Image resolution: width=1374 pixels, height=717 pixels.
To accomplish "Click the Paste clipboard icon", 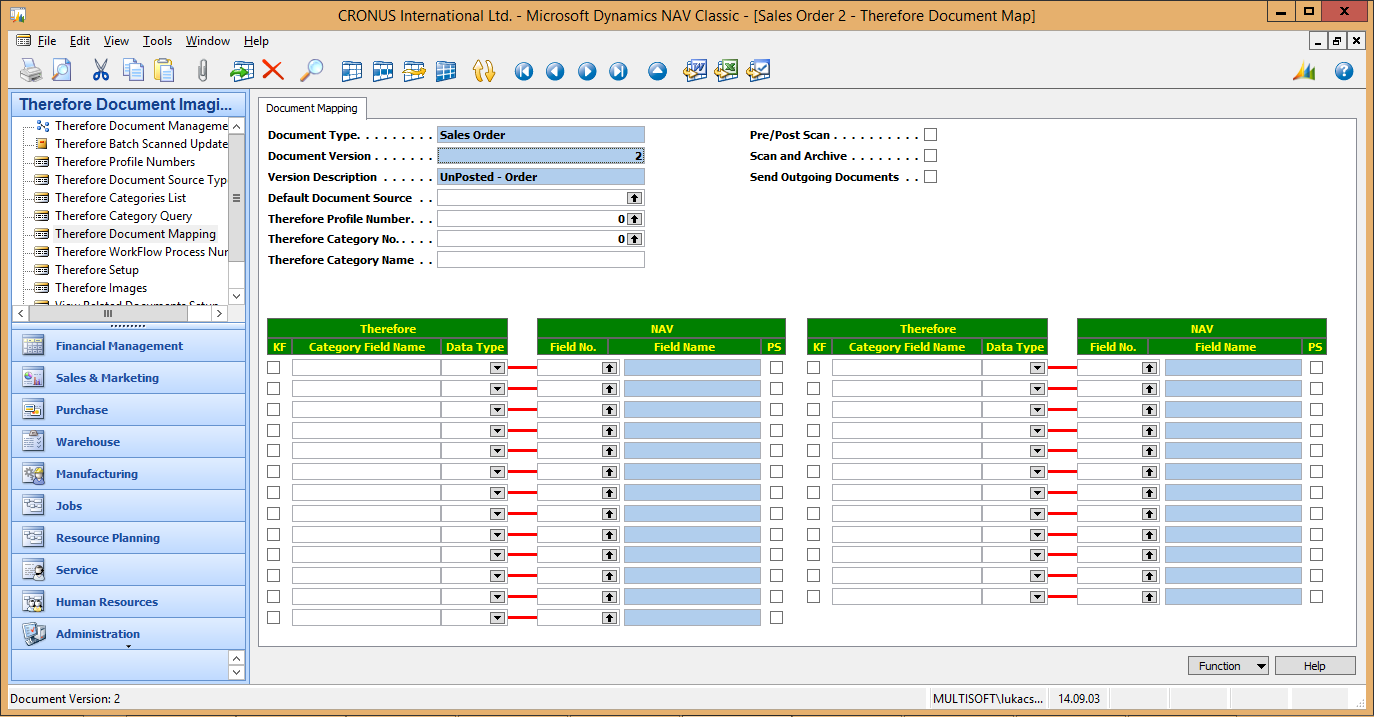I will (x=164, y=70).
